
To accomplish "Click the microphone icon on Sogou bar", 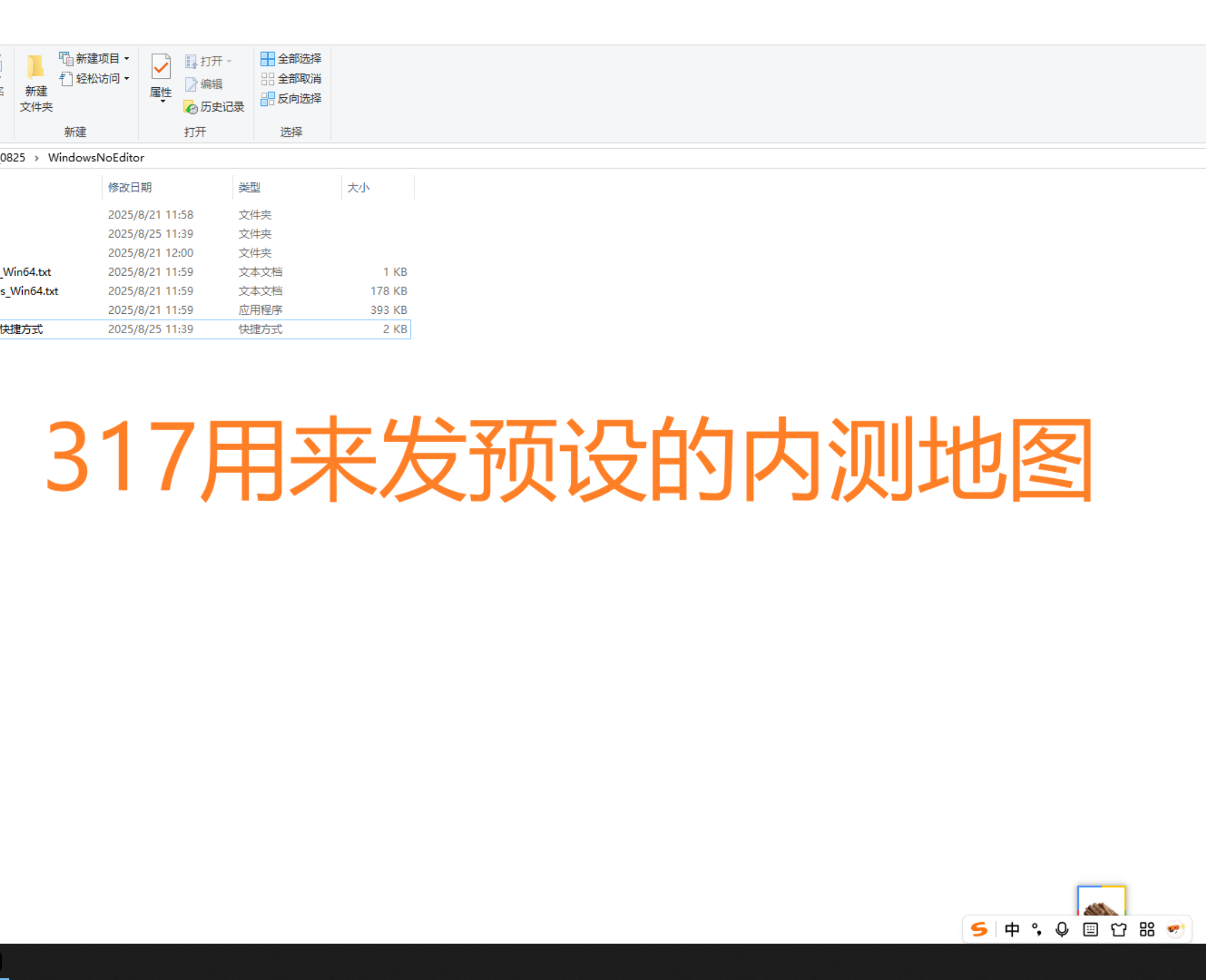I will click(x=1061, y=929).
